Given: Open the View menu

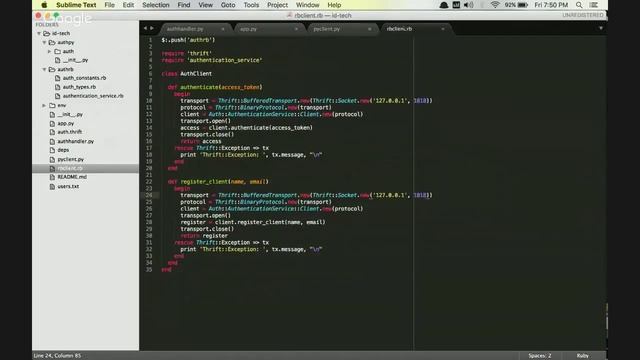Looking at the screenshot, I should (205, 5).
